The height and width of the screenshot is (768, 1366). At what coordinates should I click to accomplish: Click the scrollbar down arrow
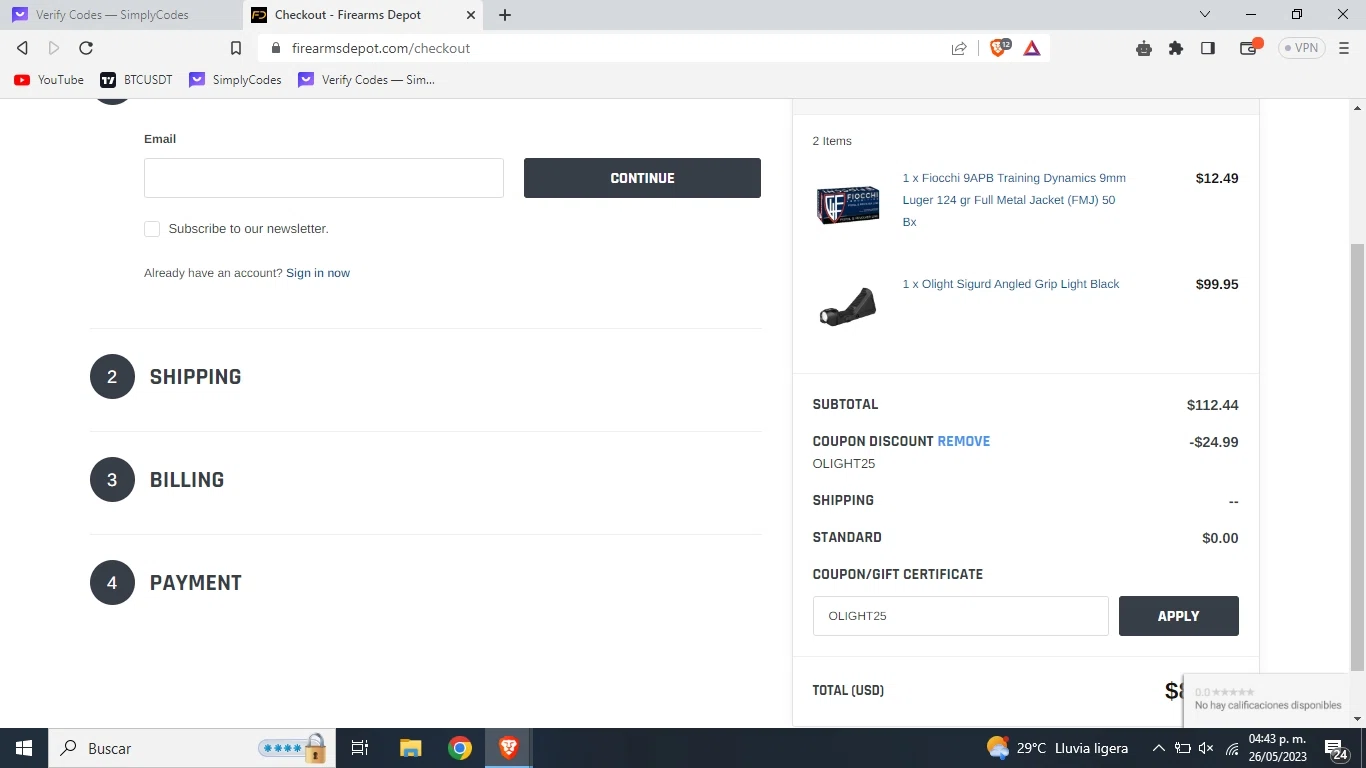[1357, 719]
